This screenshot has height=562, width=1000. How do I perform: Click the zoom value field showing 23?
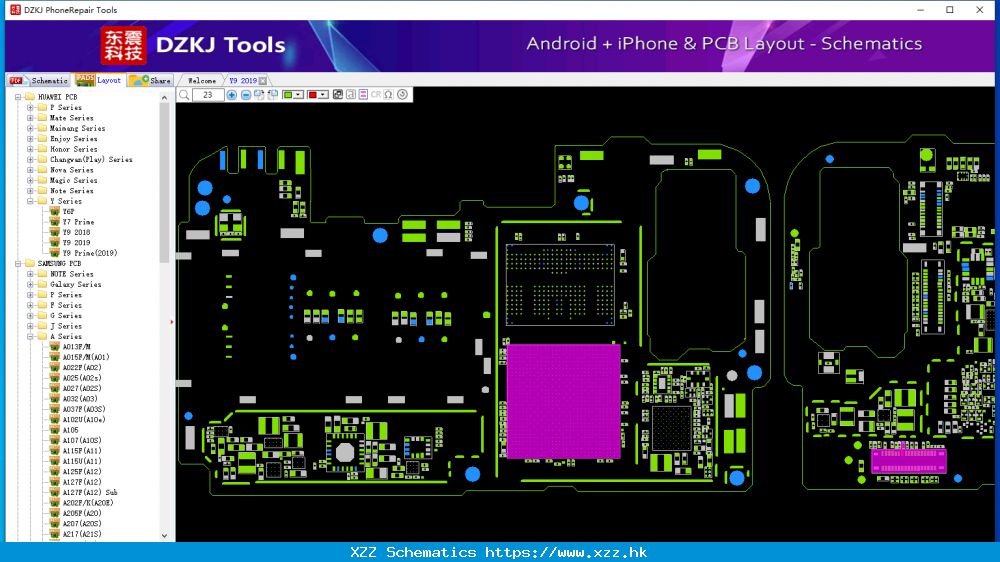pyautogui.click(x=208, y=95)
